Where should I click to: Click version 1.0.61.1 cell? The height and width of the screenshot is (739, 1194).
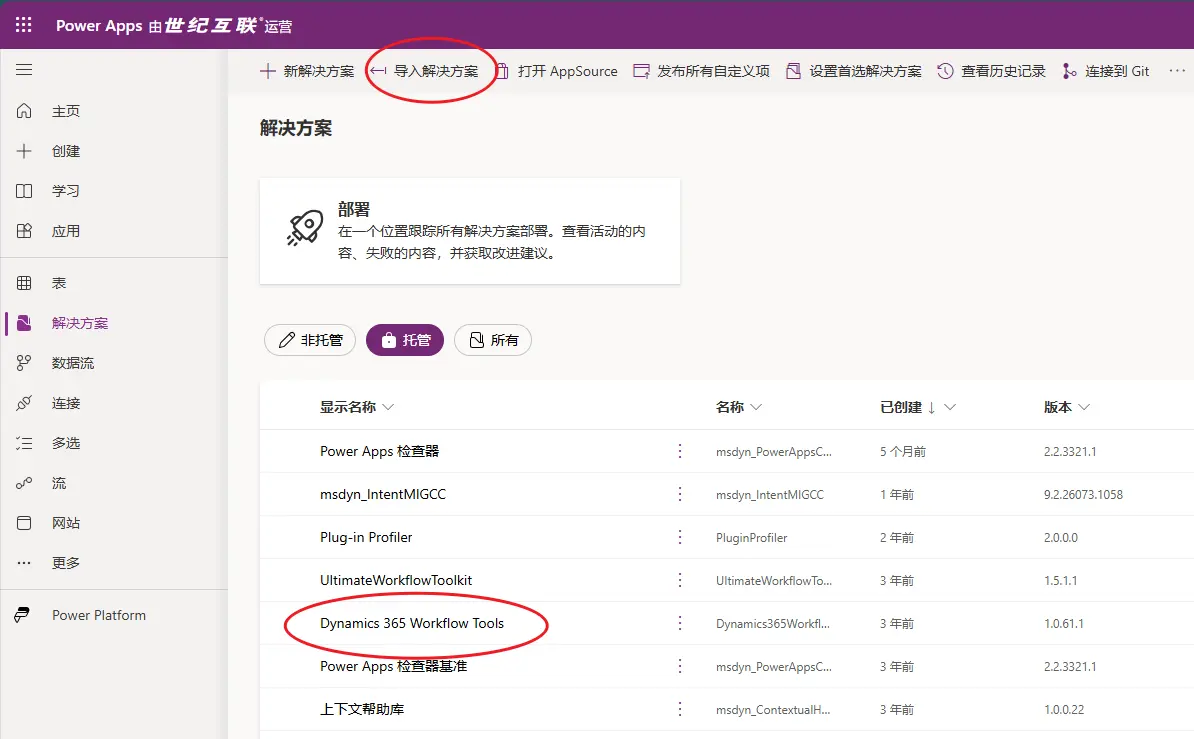pyautogui.click(x=1063, y=623)
